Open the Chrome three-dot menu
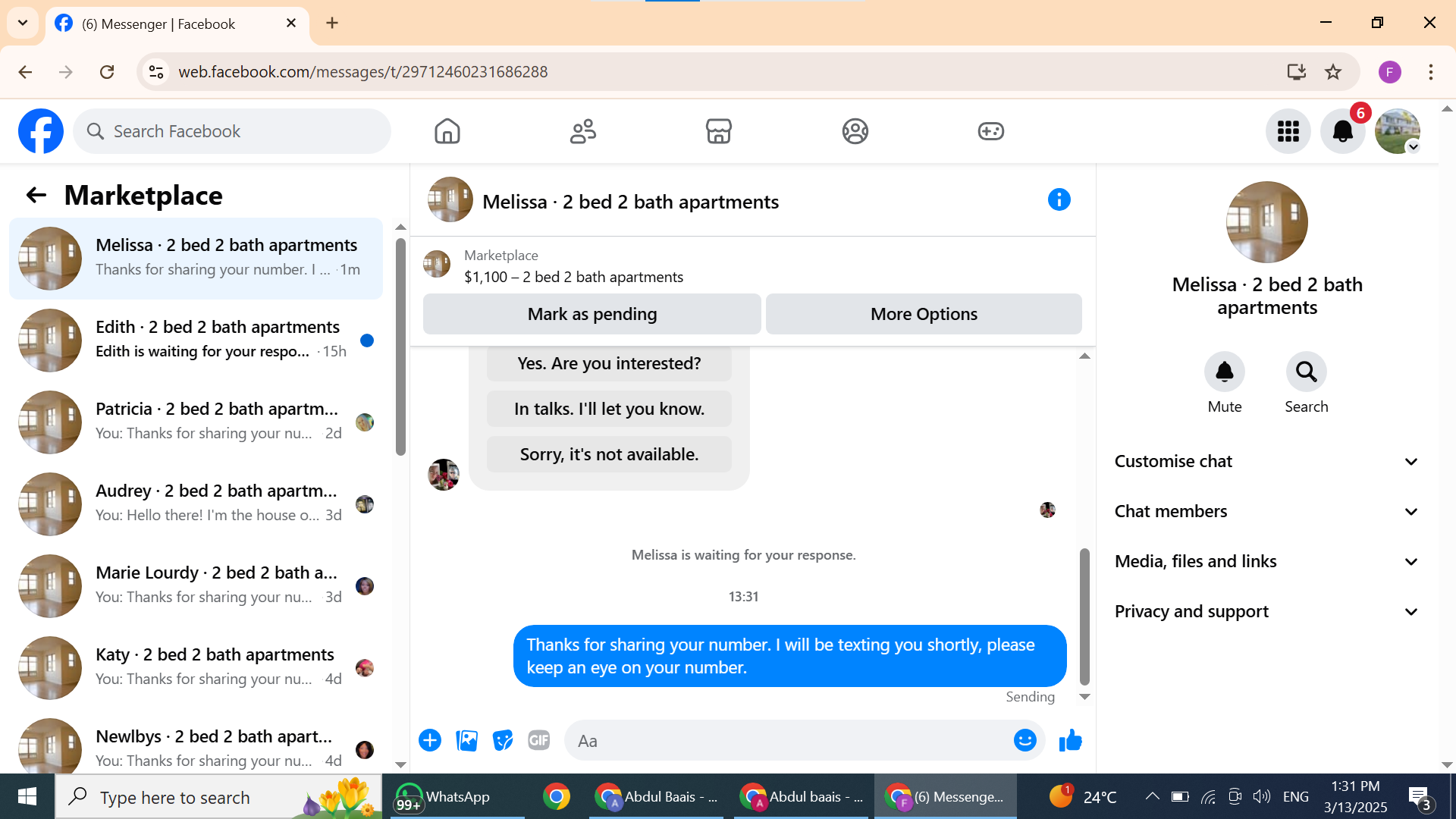The width and height of the screenshot is (1456, 819). pyautogui.click(x=1431, y=72)
